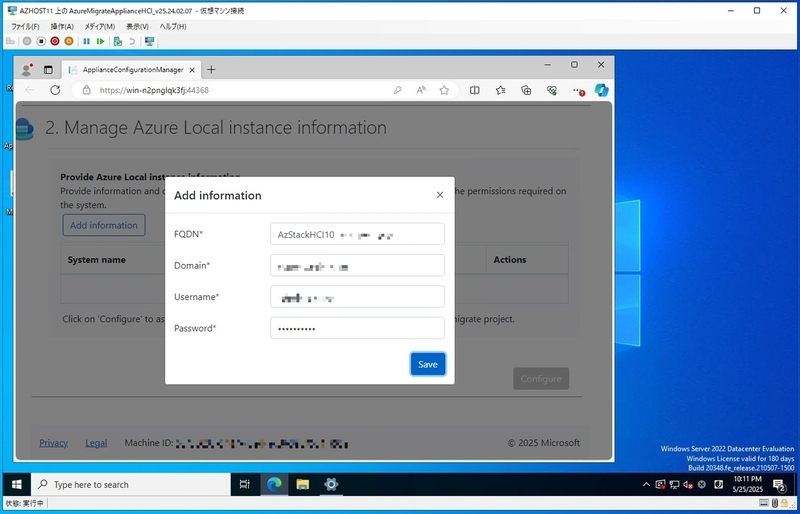800x514 pixels.
Task: Refresh the browser page
Action: 55,90
